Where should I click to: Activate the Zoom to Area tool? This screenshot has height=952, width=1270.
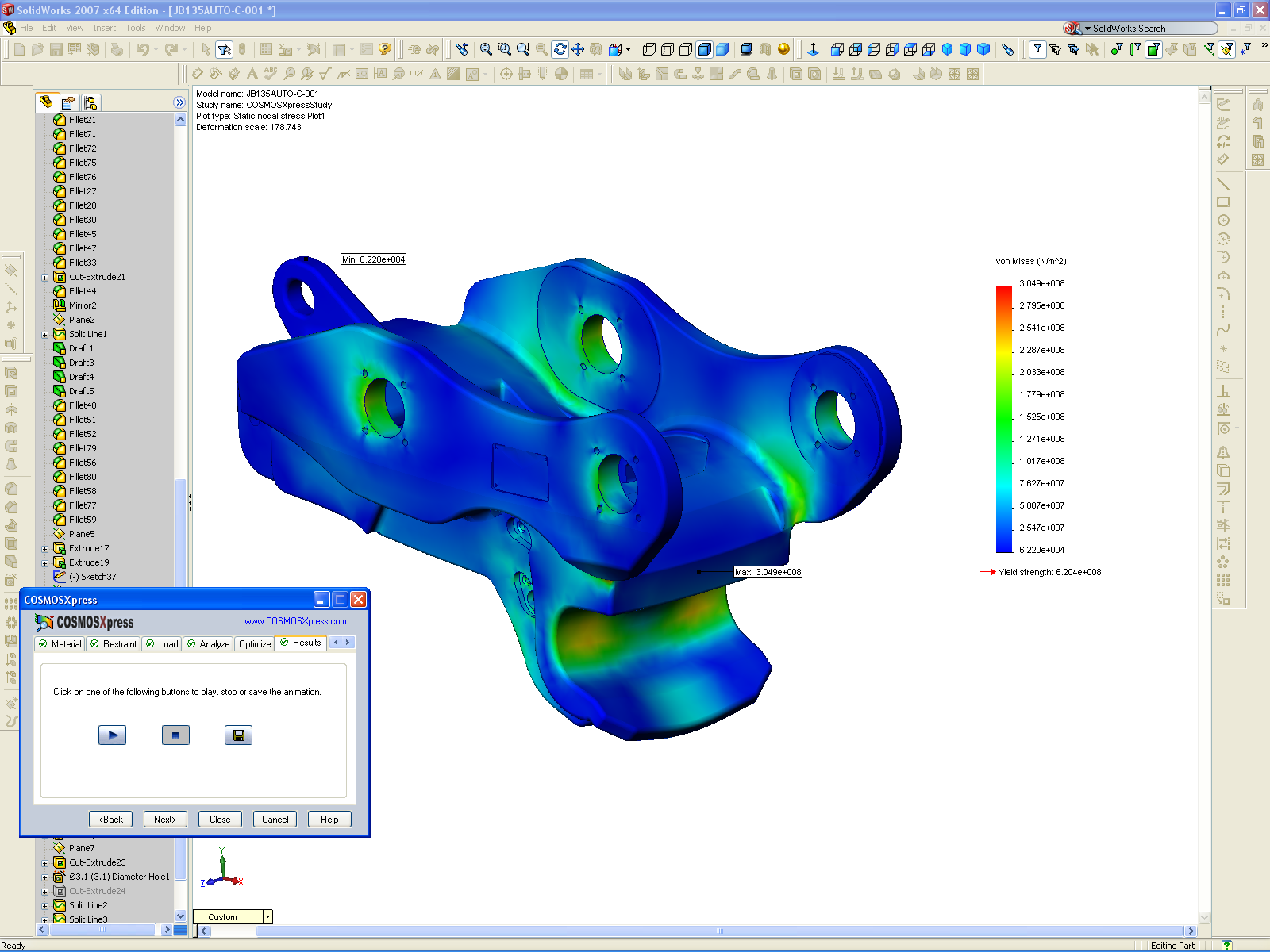(504, 49)
